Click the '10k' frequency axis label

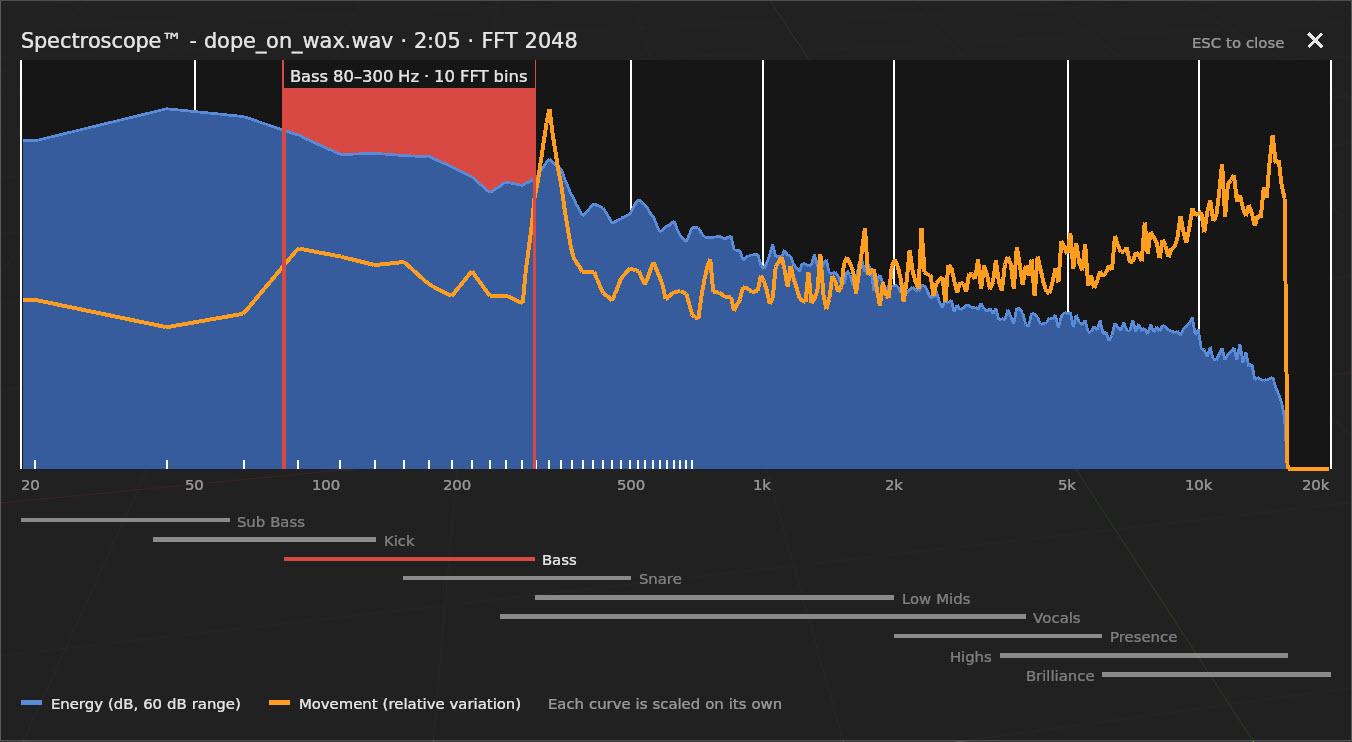[x=1199, y=486]
